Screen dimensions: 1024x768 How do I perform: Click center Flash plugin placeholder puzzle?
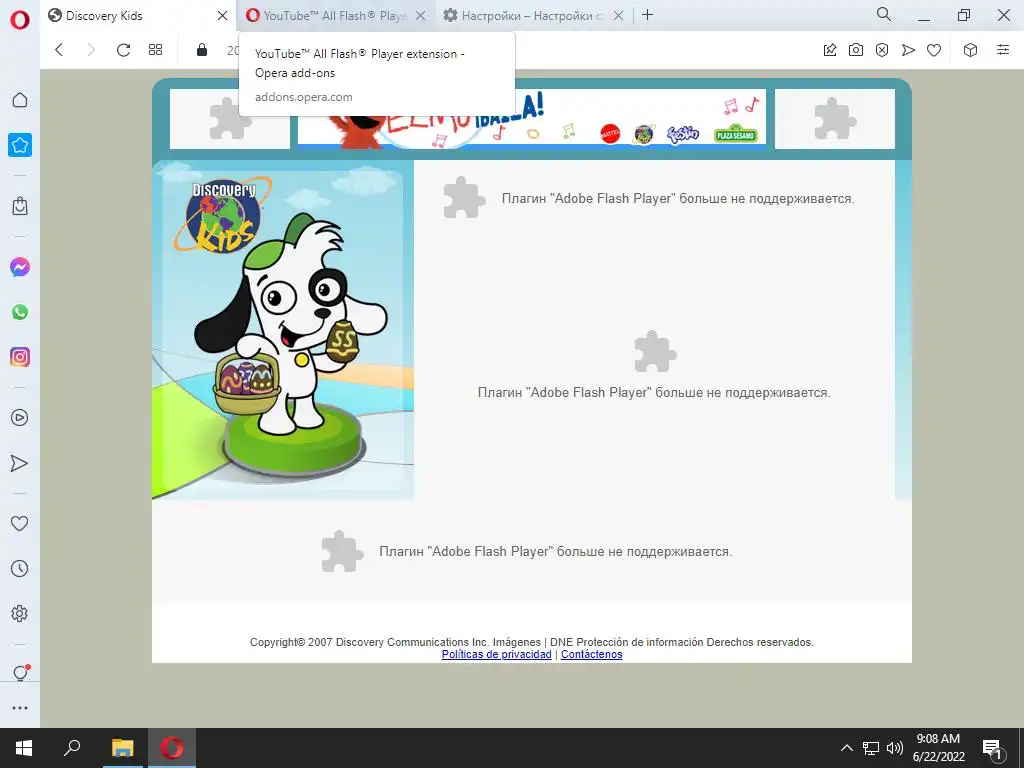(655, 351)
